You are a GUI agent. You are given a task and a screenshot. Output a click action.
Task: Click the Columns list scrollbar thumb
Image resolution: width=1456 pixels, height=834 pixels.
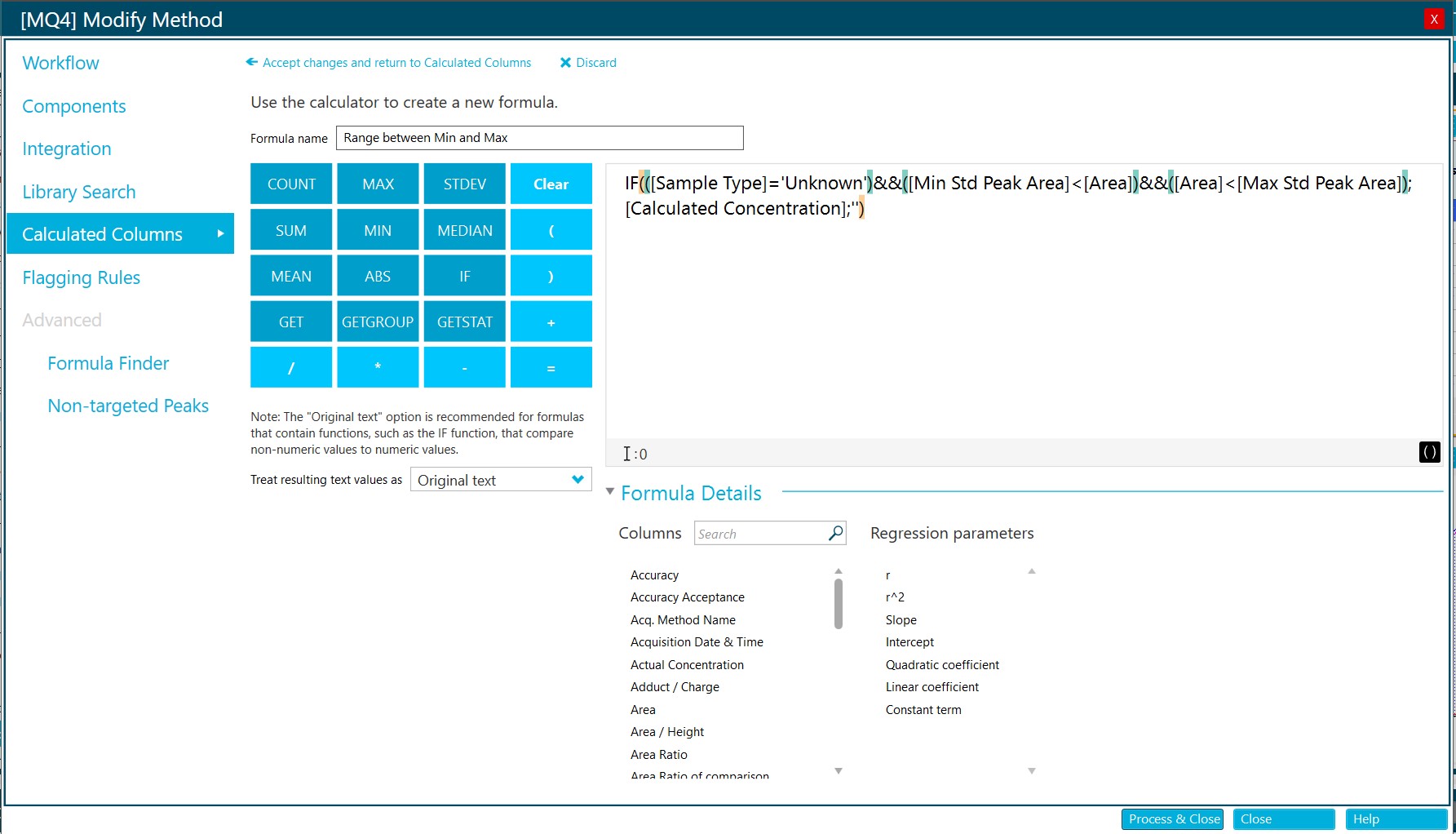click(838, 604)
